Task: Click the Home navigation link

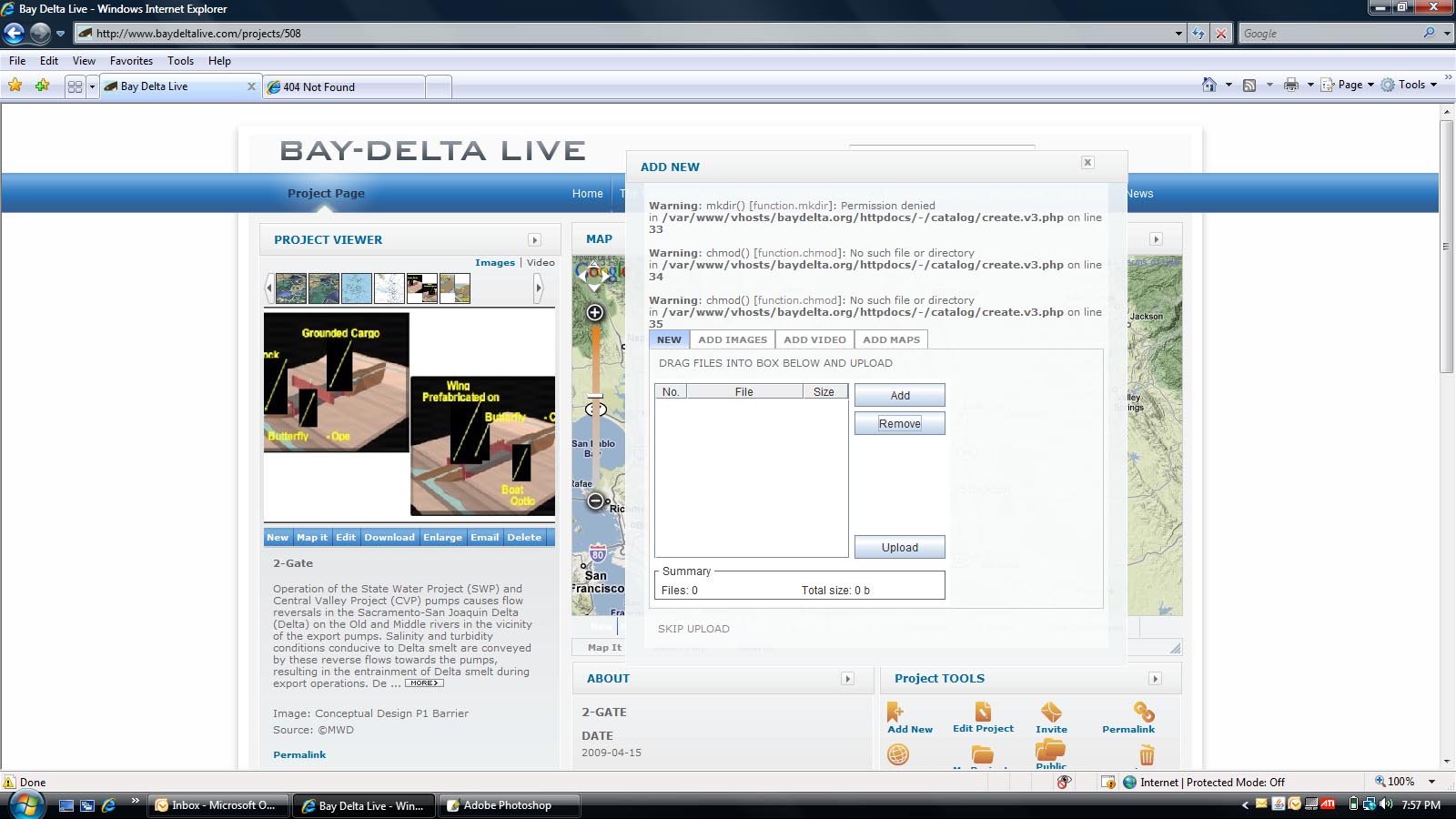Action: click(587, 194)
